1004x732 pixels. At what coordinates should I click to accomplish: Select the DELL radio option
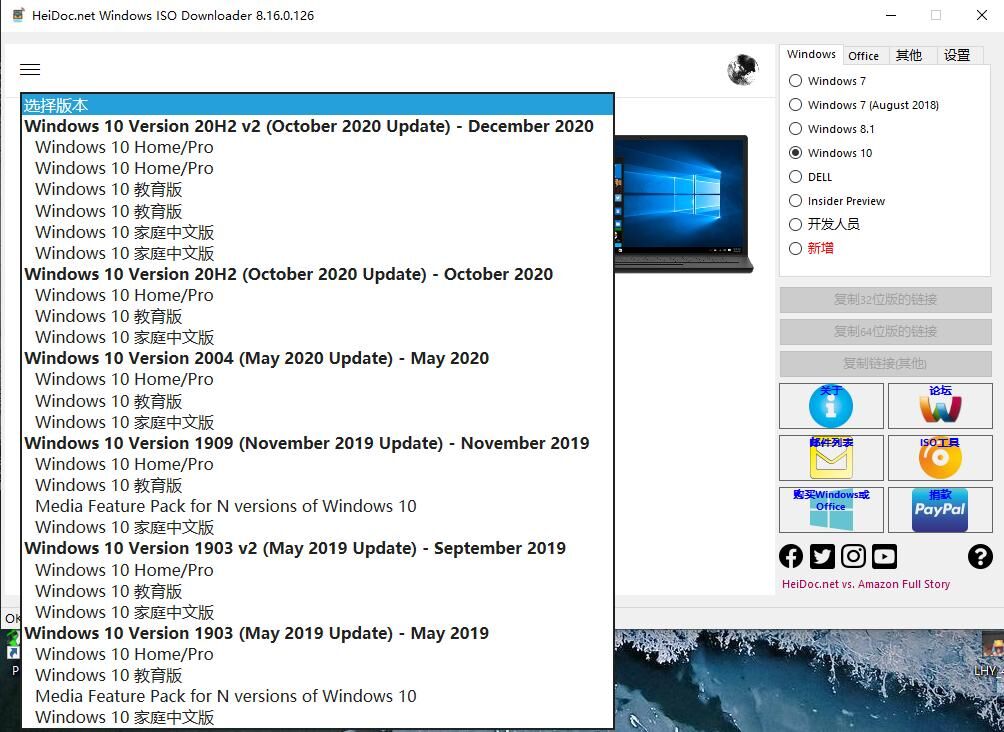click(796, 177)
